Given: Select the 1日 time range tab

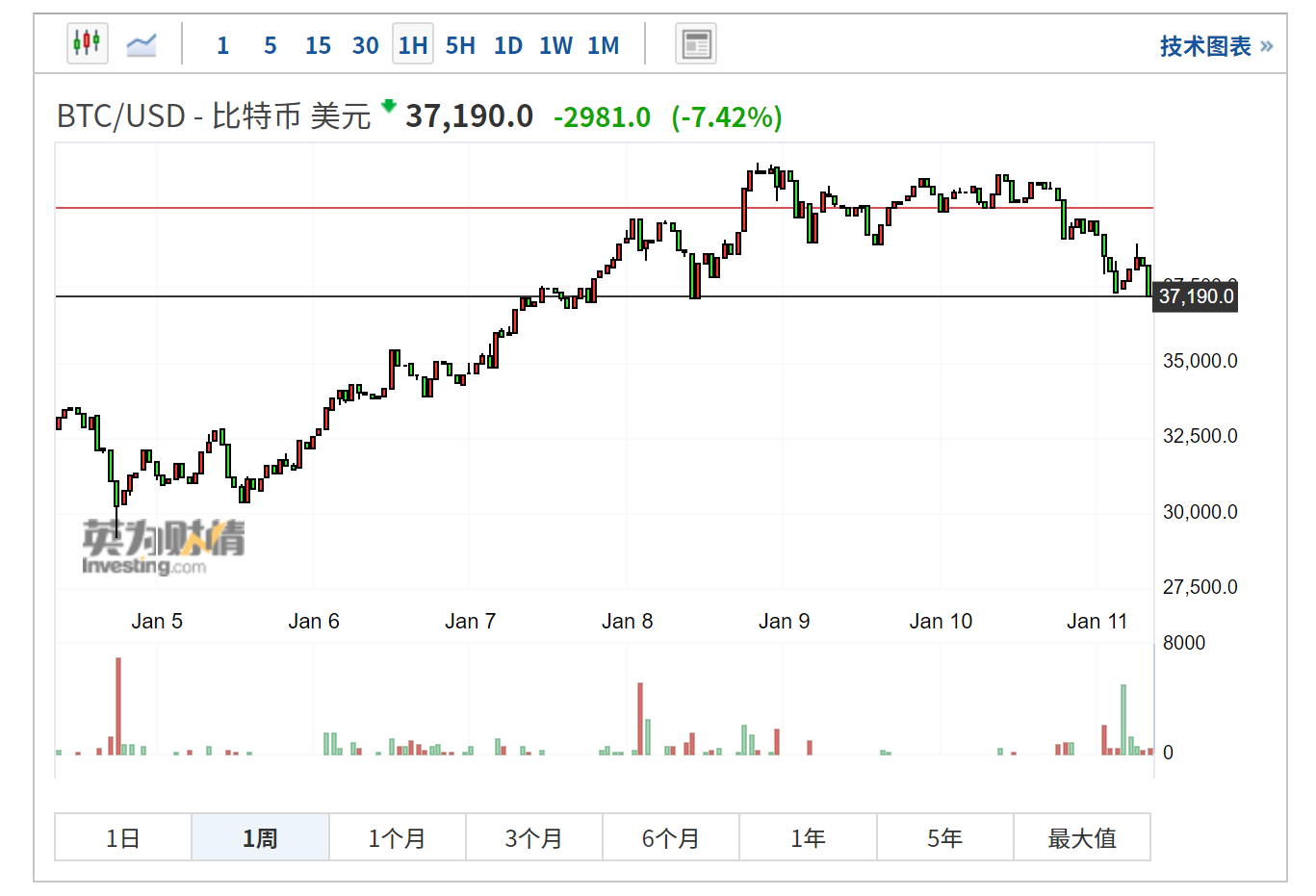Looking at the screenshot, I should 123,837.
